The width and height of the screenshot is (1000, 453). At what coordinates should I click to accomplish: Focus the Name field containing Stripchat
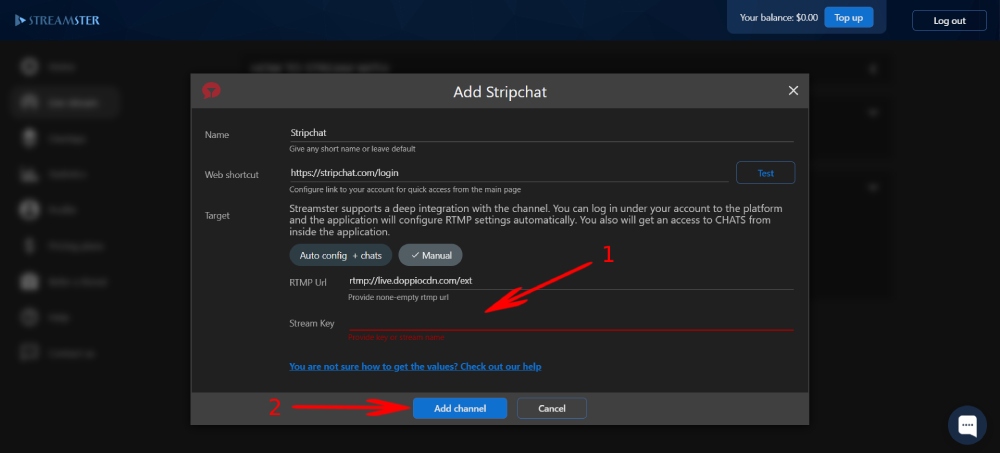pyautogui.click(x=541, y=133)
